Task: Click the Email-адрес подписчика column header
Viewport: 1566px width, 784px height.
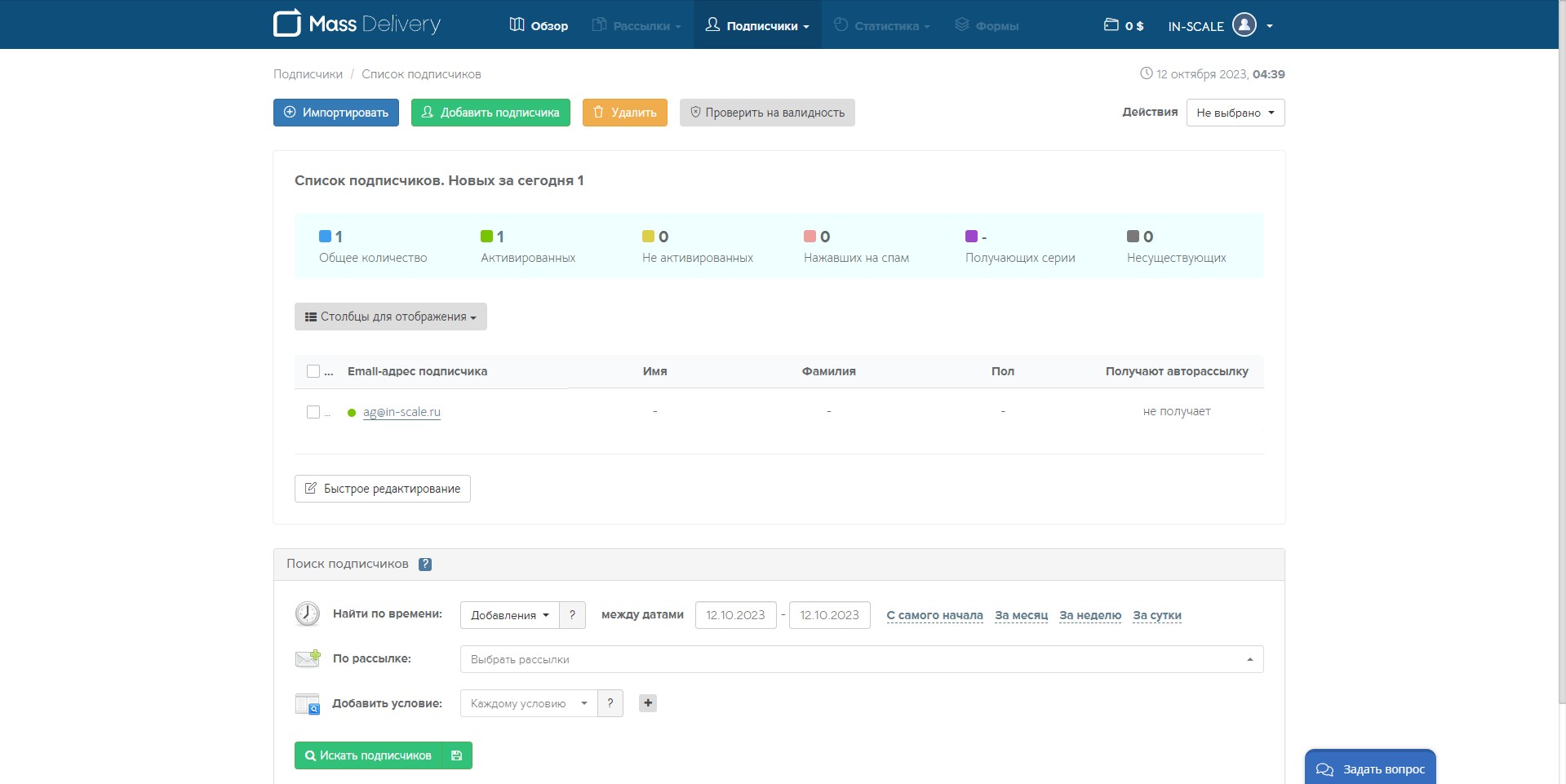Action: tap(417, 371)
